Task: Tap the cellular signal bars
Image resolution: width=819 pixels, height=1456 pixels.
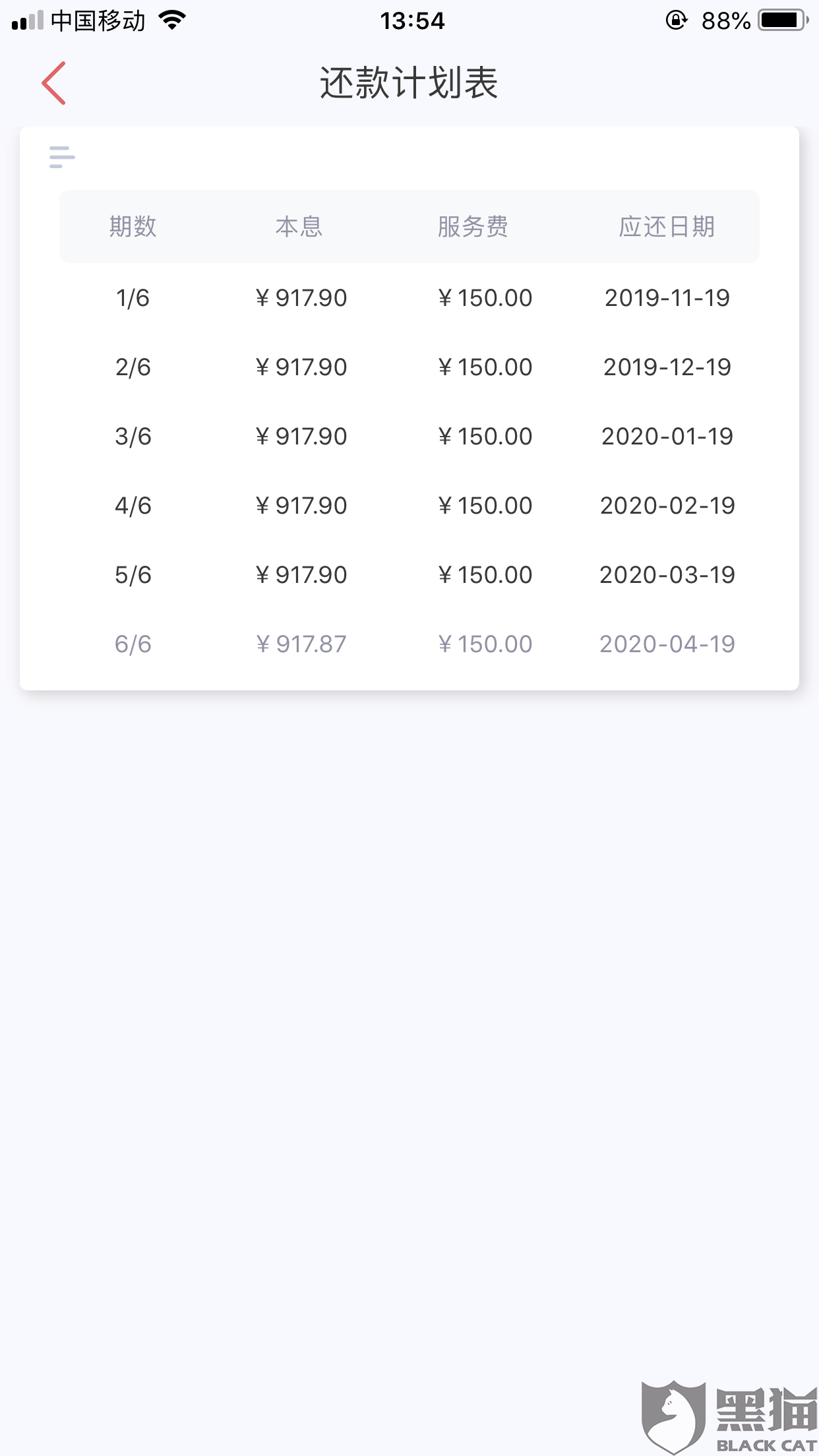Action: [x=28, y=21]
